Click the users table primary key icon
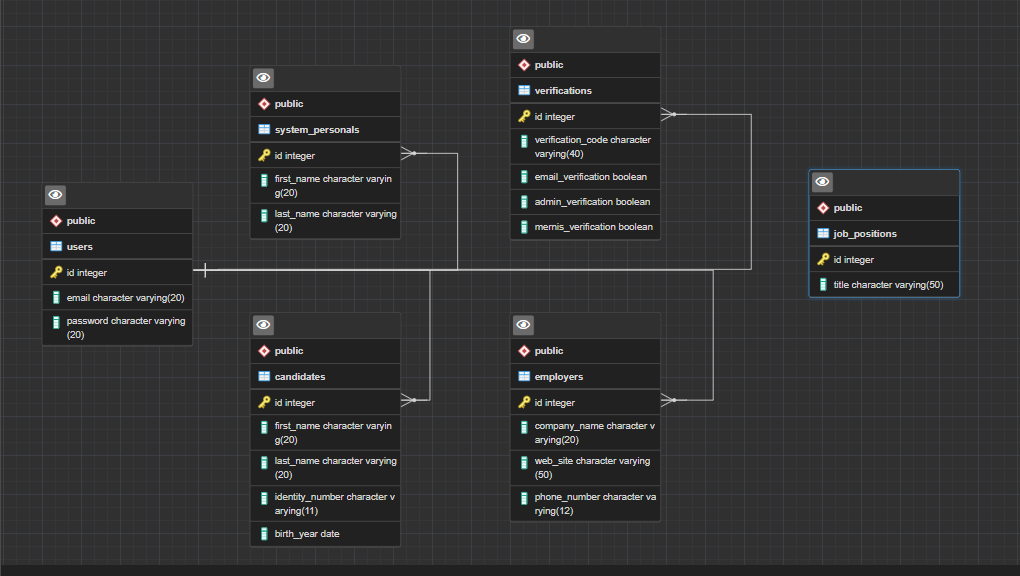The image size is (1020, 576). [56, 272]
